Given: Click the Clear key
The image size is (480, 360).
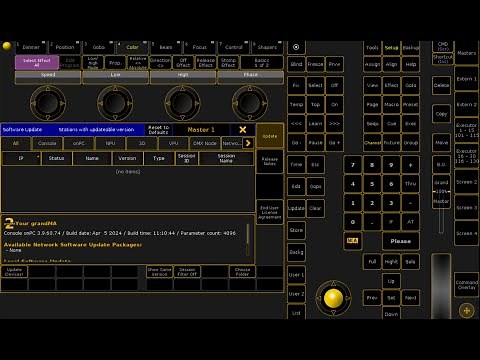Looking at the screenshot, I should tap(315, 208).
